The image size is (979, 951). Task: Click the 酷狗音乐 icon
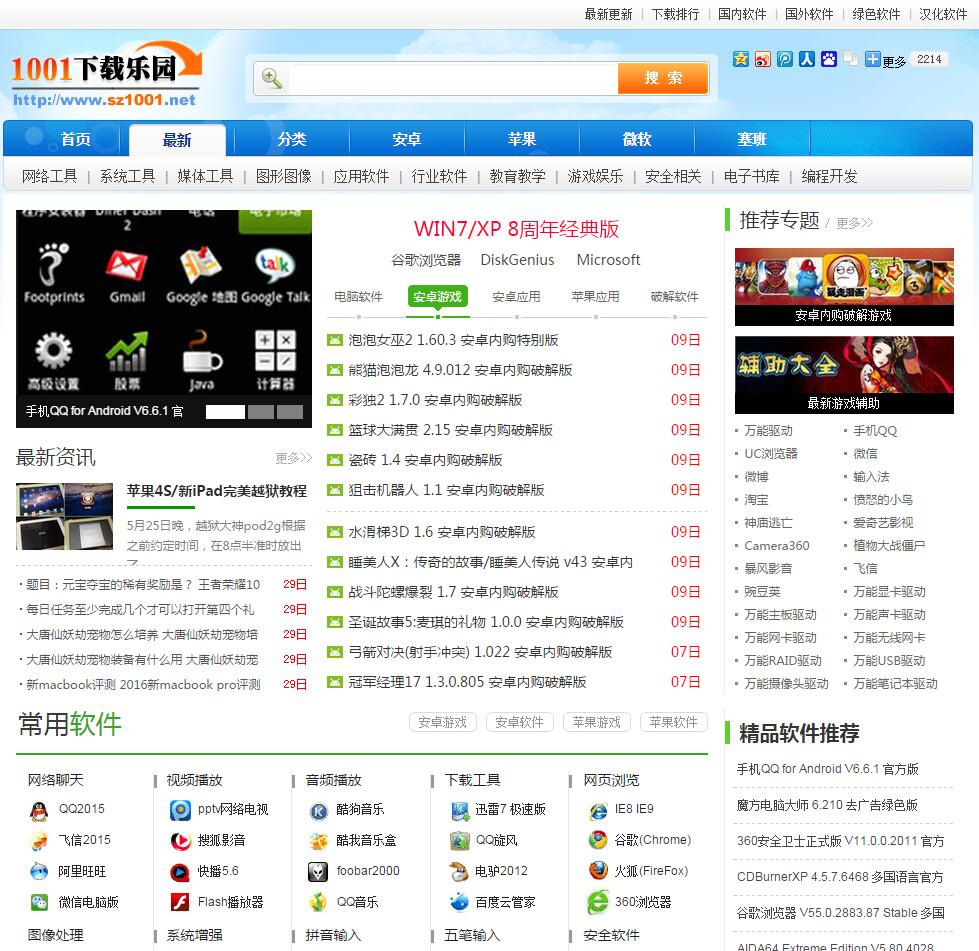click(318, 811)
